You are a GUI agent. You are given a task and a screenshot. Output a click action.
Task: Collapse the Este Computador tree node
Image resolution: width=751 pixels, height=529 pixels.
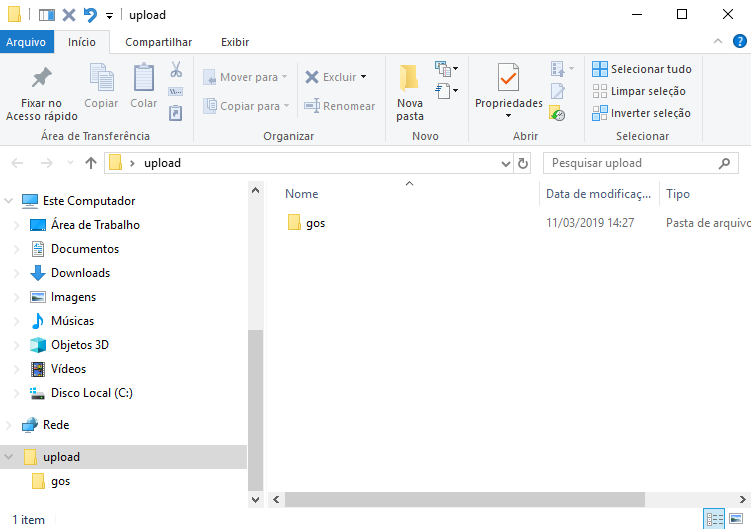(9, 201)
